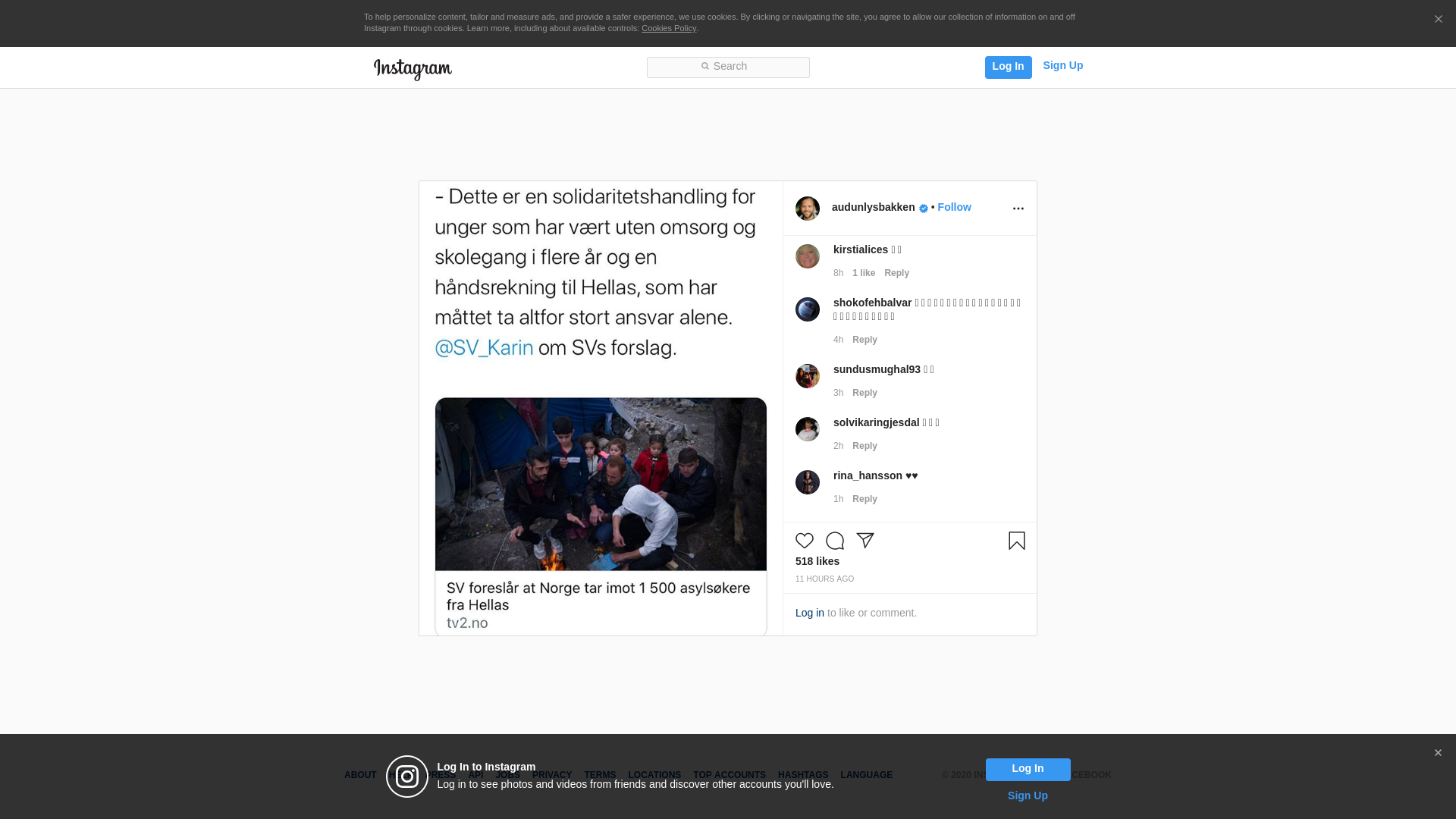Open LANGUAGE selector in footer
The height and width of the screenshot is (819, 1456).
[867, 775]
